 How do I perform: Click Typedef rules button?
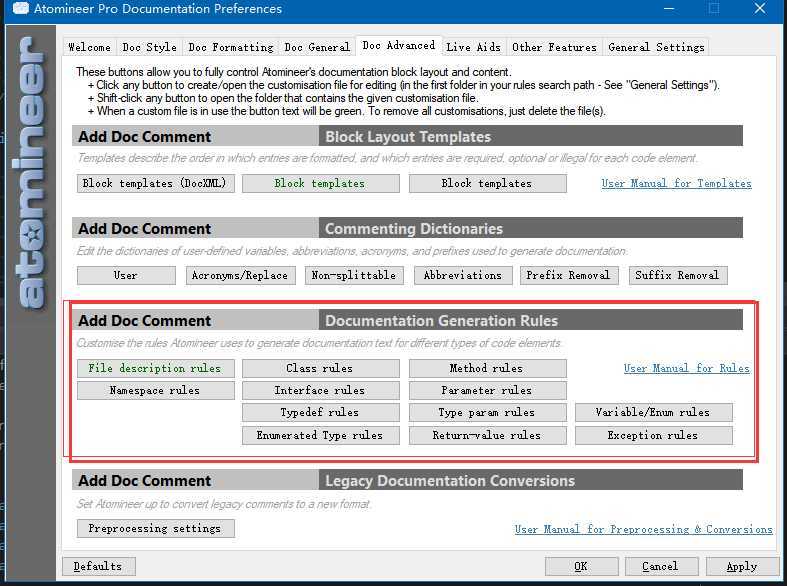pos(320,412)
